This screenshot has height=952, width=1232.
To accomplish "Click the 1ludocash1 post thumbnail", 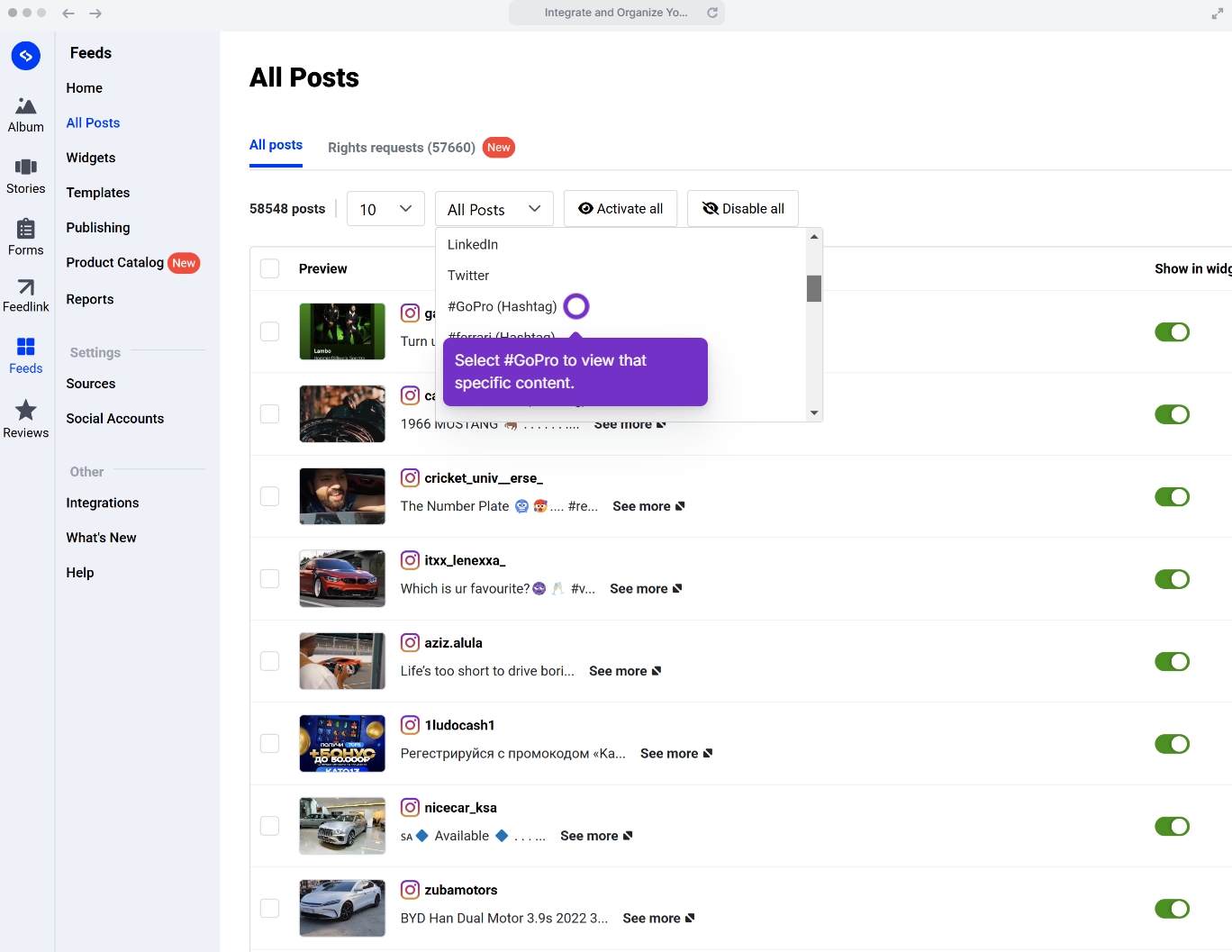I will pos(342,743).
